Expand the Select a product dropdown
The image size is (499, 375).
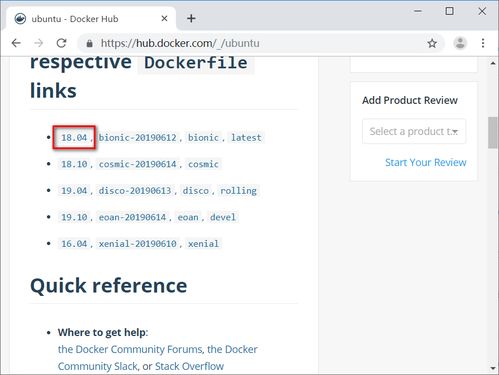[414, 131]
